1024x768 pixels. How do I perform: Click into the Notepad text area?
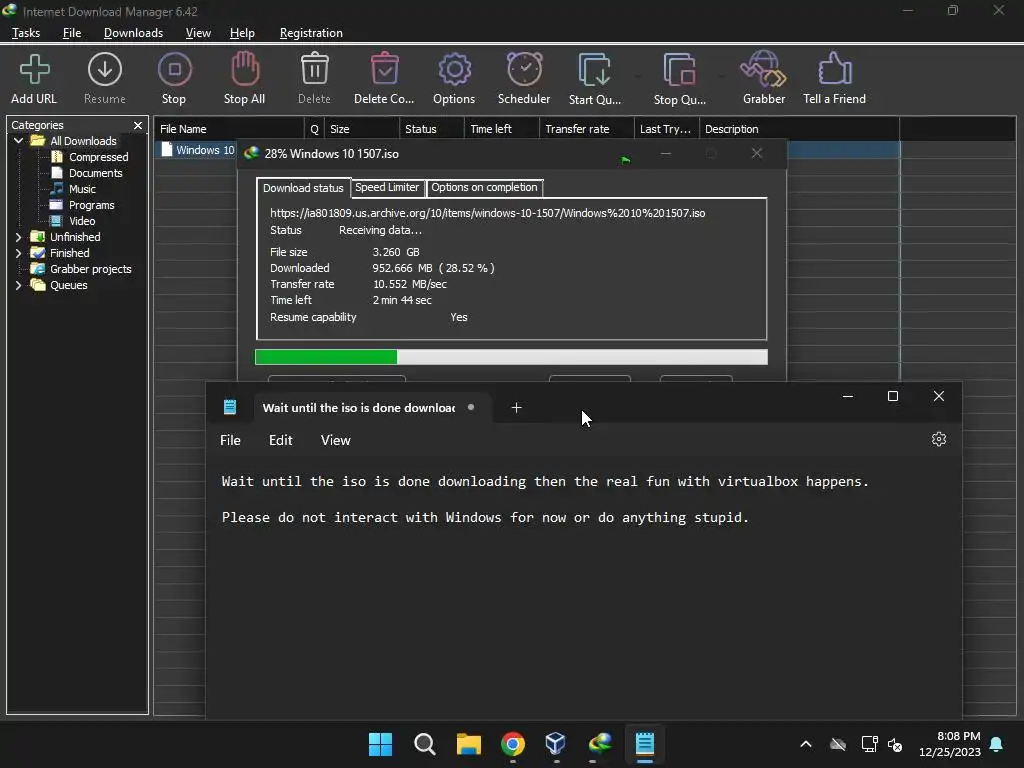tap(583, 588)
